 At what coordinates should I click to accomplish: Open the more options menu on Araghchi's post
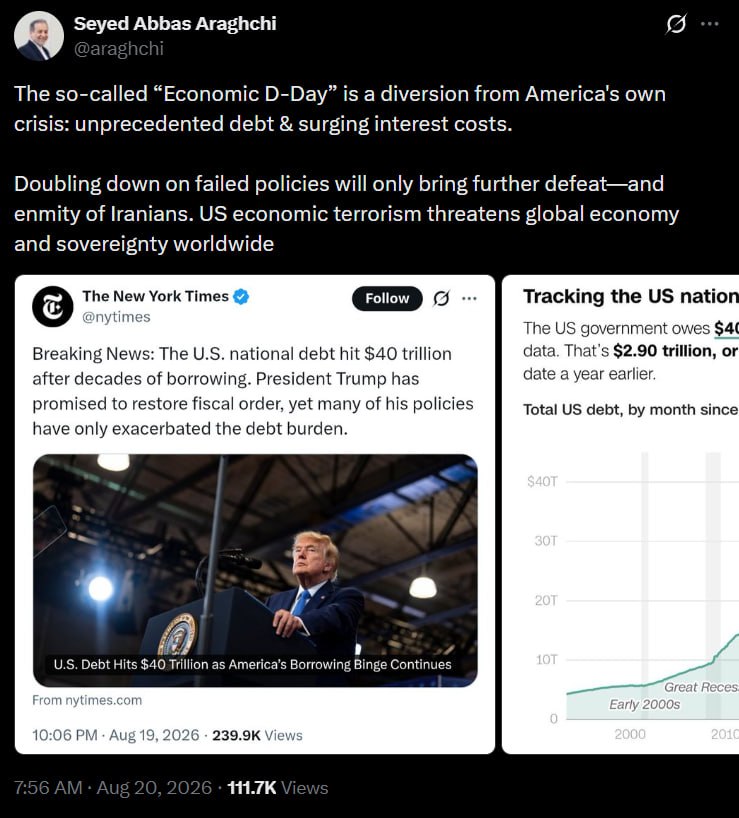pyautogui.click(x=710, y=24)
